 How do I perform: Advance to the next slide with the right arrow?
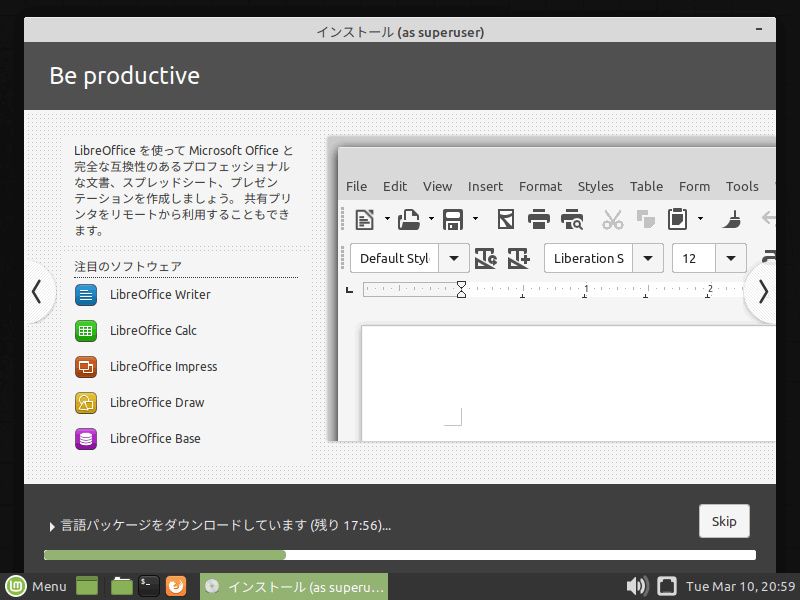point(762,292)
